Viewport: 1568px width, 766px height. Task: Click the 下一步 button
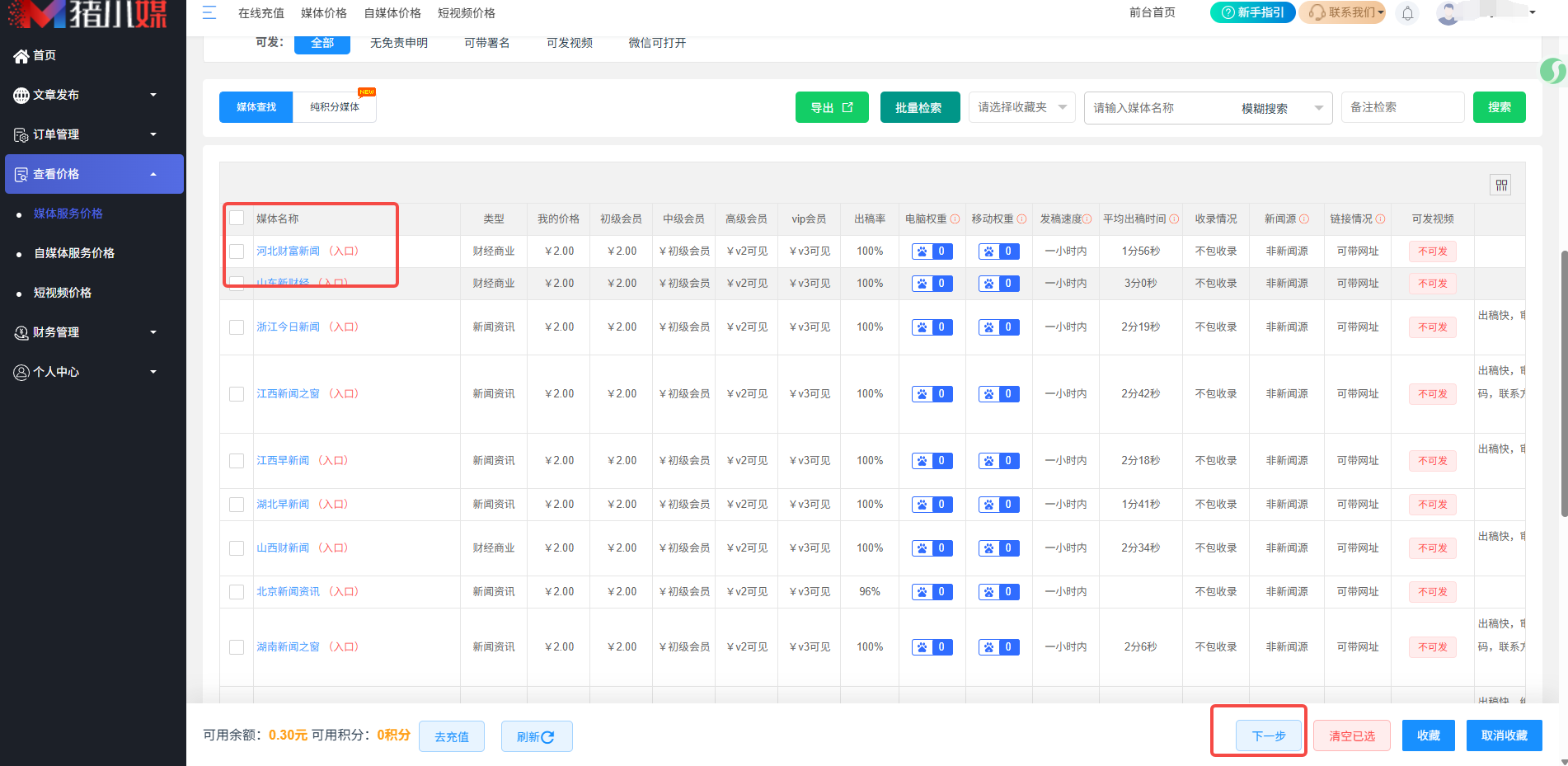(x=1268, y=735)
